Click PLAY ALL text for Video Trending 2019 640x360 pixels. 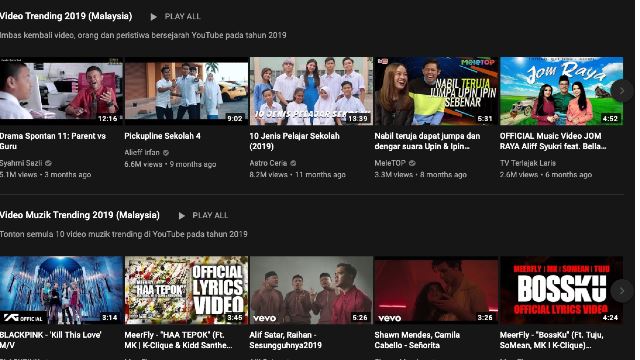[x=182, y=16]
